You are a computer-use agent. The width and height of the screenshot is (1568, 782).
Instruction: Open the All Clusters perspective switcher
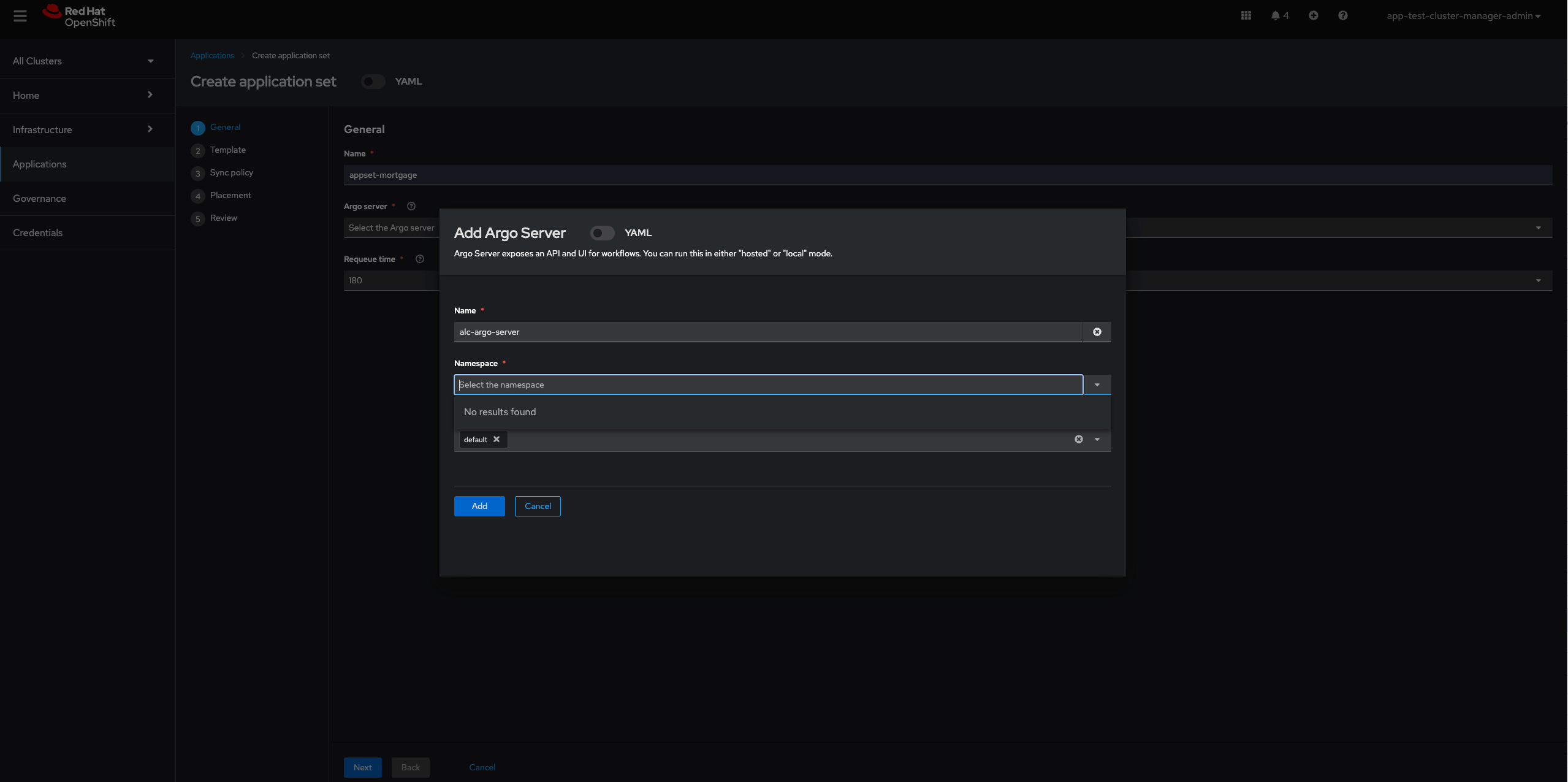(x=83, y=61)
